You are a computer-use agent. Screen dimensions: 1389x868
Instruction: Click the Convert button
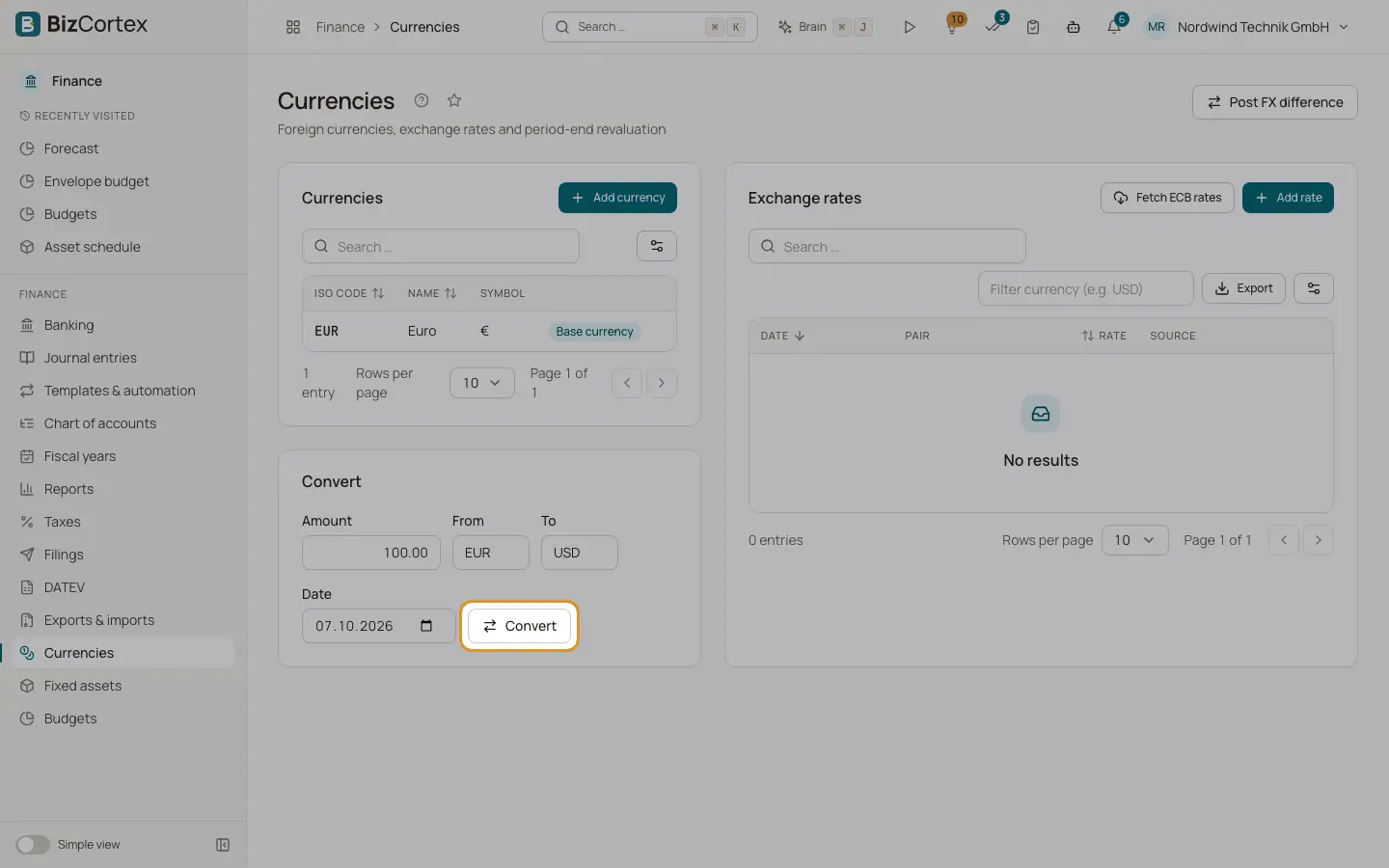tap(520, 626)
